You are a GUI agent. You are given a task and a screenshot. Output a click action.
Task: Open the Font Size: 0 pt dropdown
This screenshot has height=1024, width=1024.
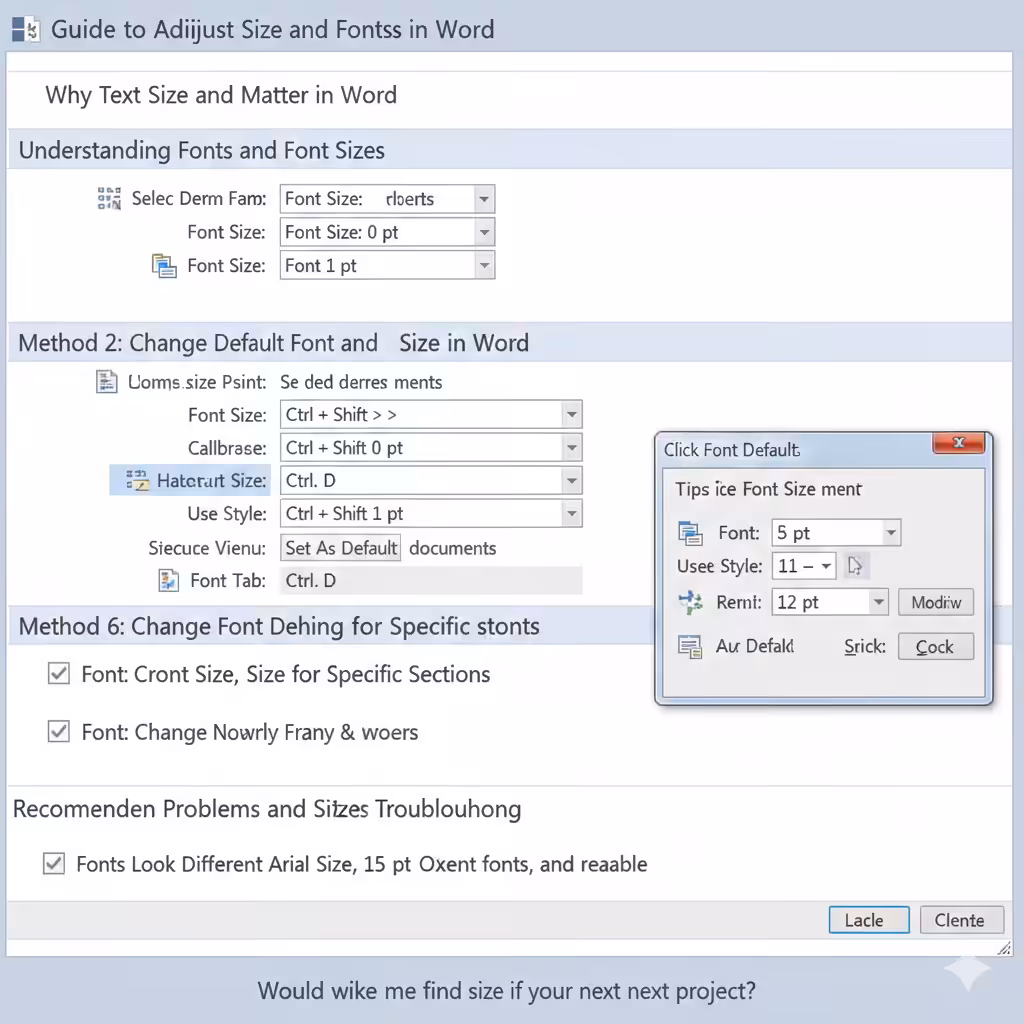click(484, 232)
